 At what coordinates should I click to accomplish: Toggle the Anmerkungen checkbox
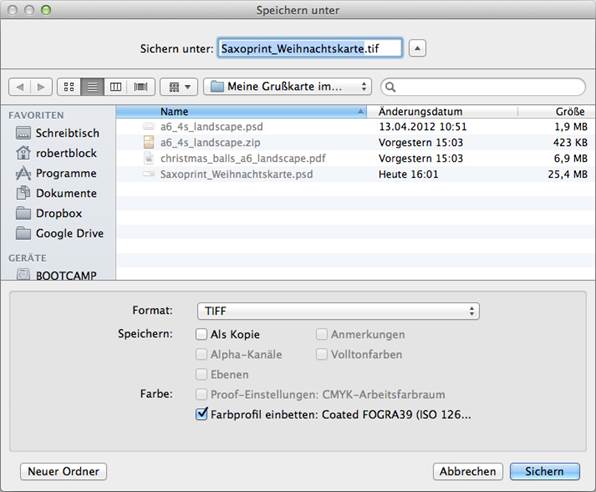click(x=322, y=334)
